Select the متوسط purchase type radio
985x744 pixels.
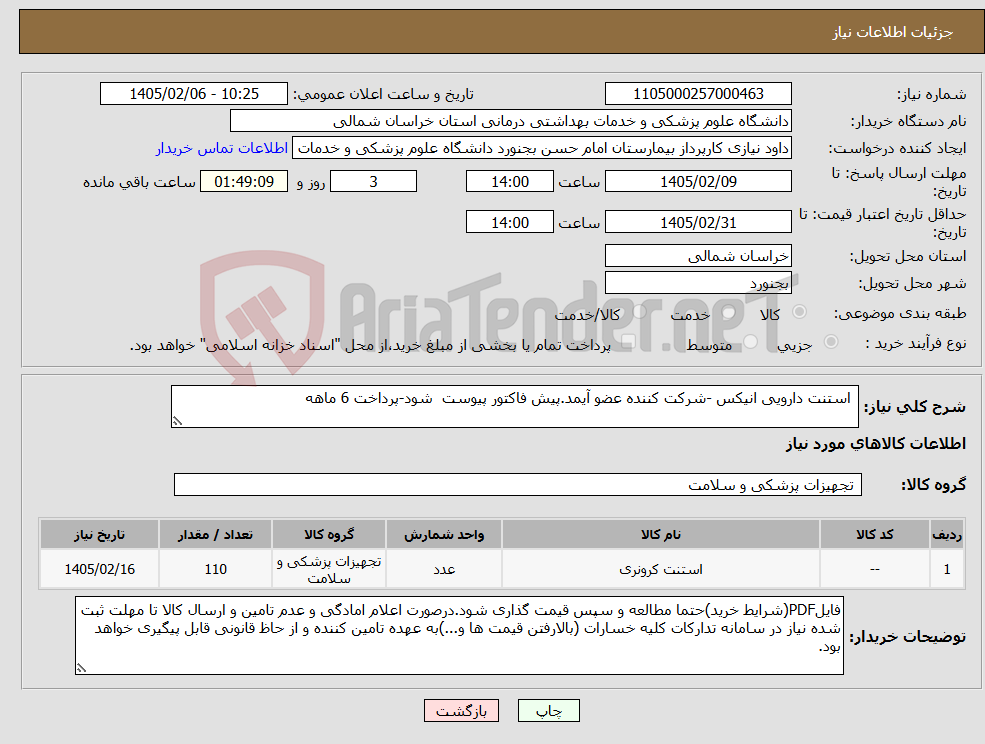point(750,341)
